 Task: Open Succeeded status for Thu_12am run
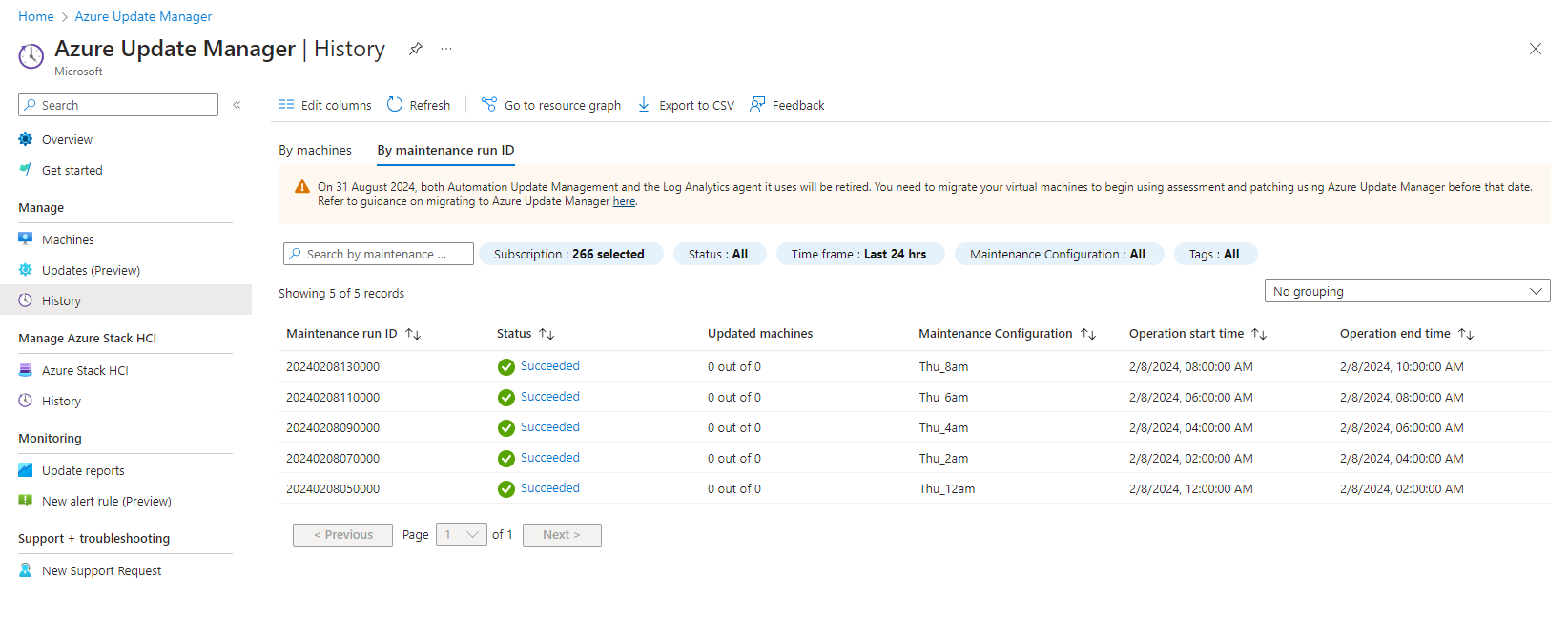pyautogui.click(x=550, y=488)
